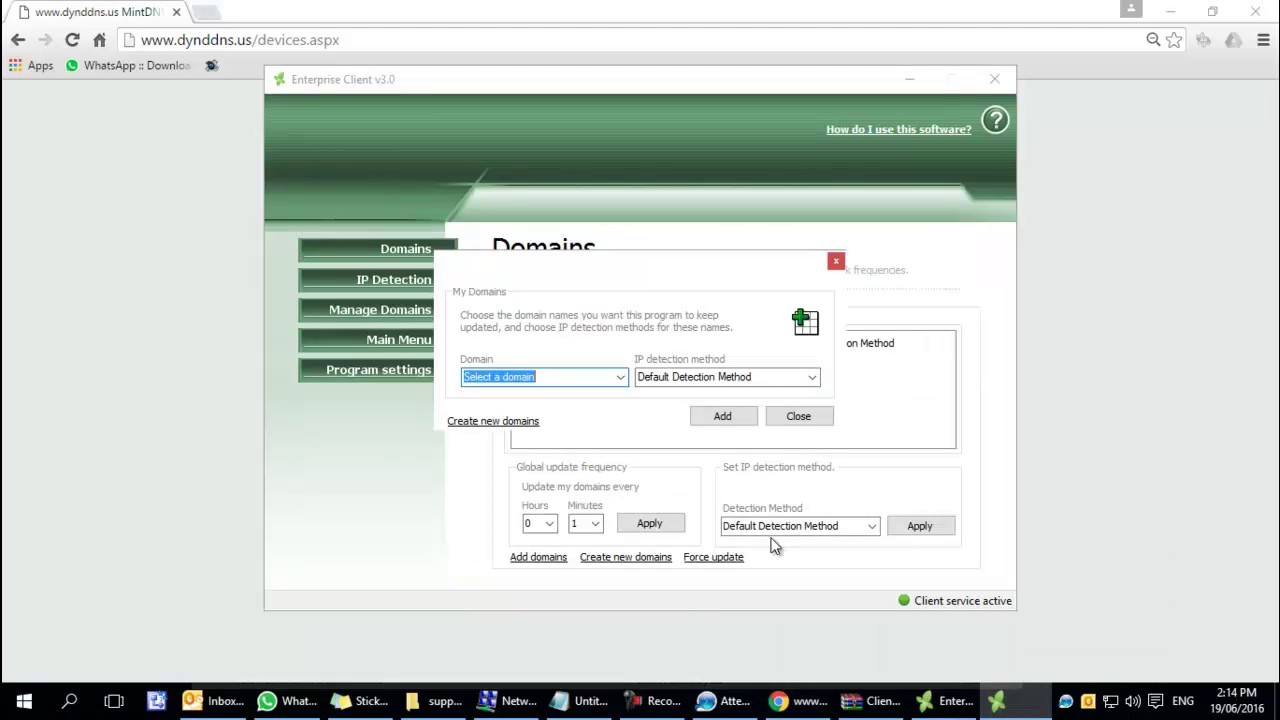
Task: Open Chrome's zoom magnifier icon in address bar
Action: click(1153, 40)
